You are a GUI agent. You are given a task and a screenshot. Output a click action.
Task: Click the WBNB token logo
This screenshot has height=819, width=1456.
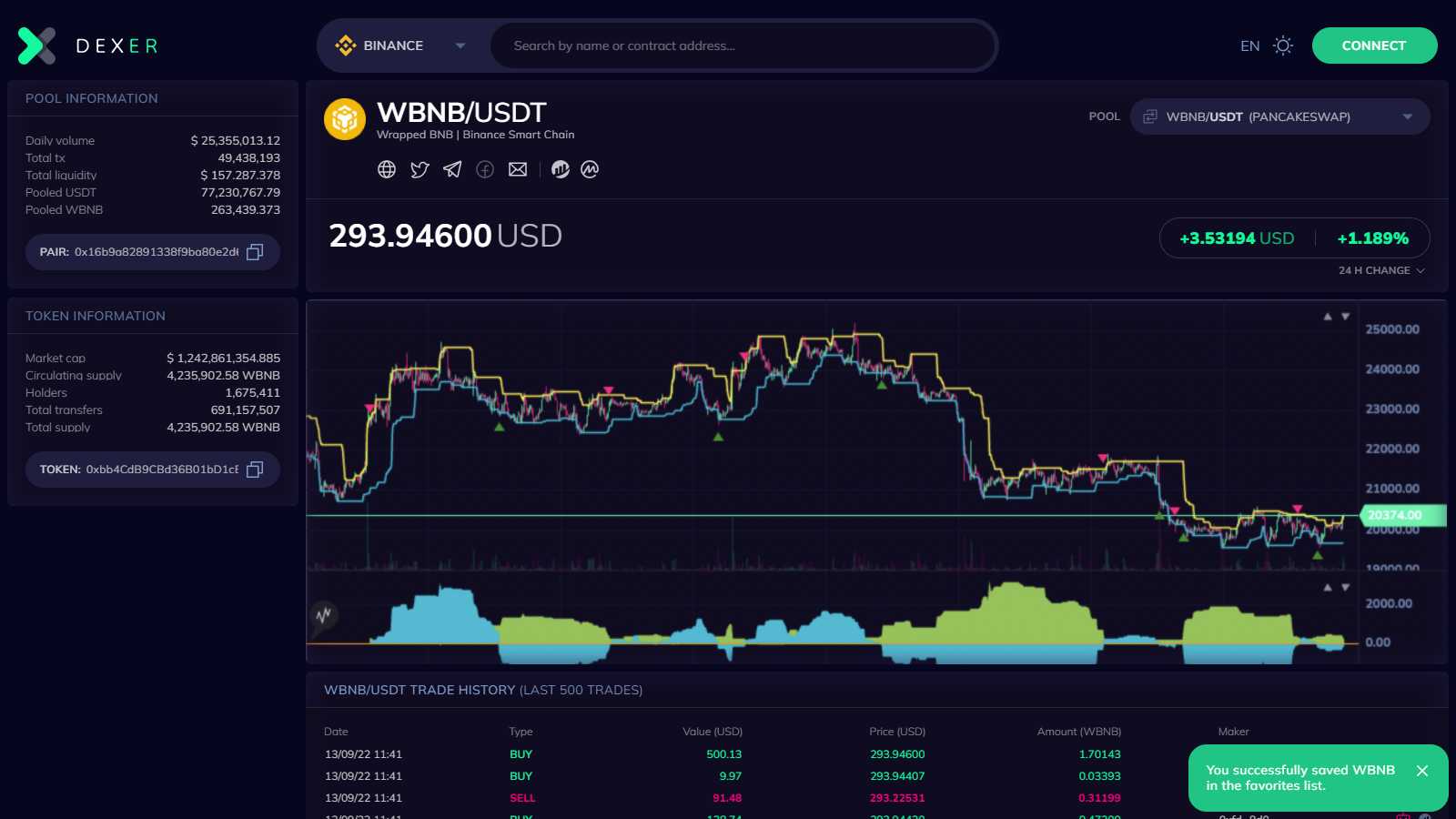pos(345,119)
